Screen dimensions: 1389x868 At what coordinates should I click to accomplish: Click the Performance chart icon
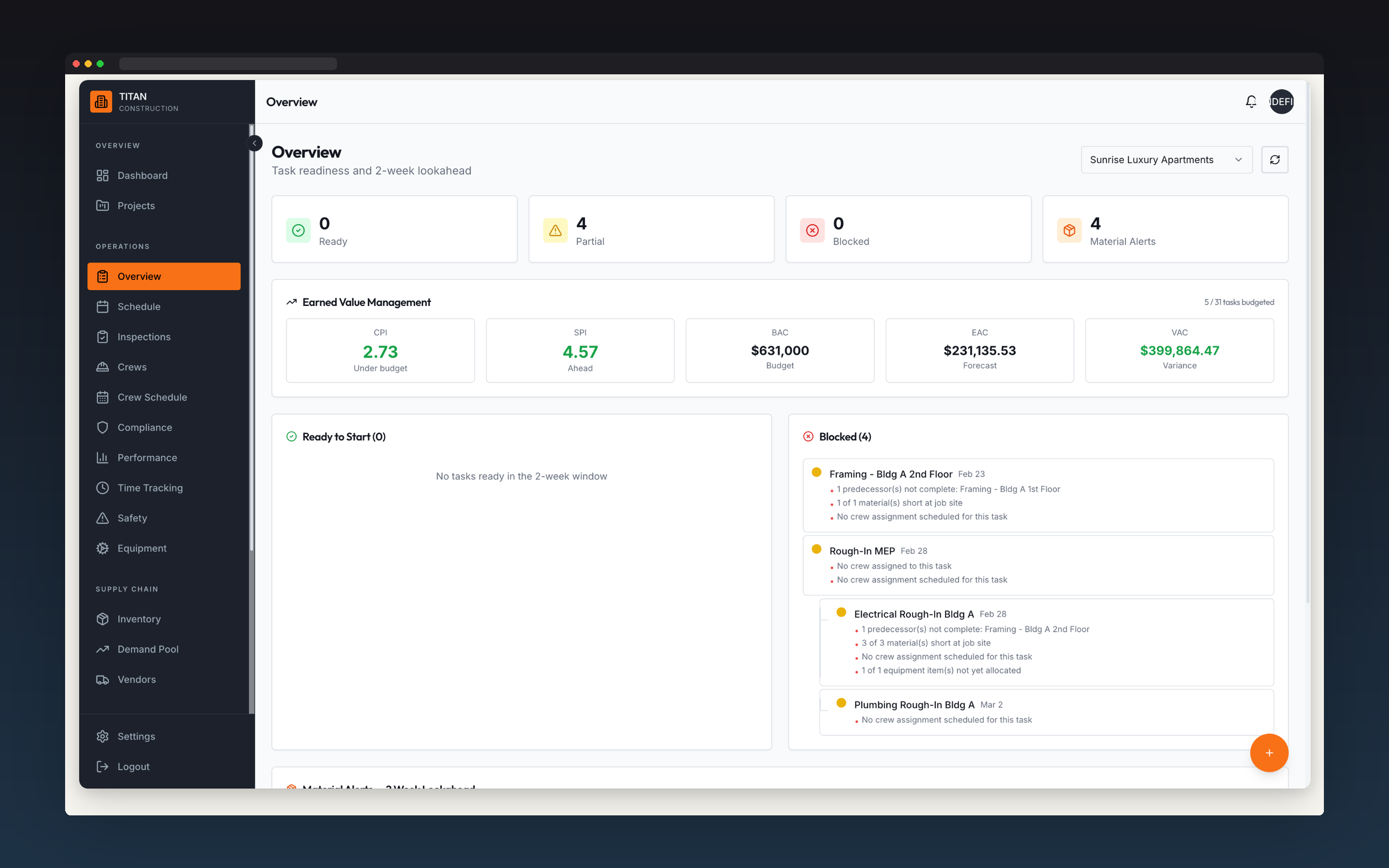point(103,457)
